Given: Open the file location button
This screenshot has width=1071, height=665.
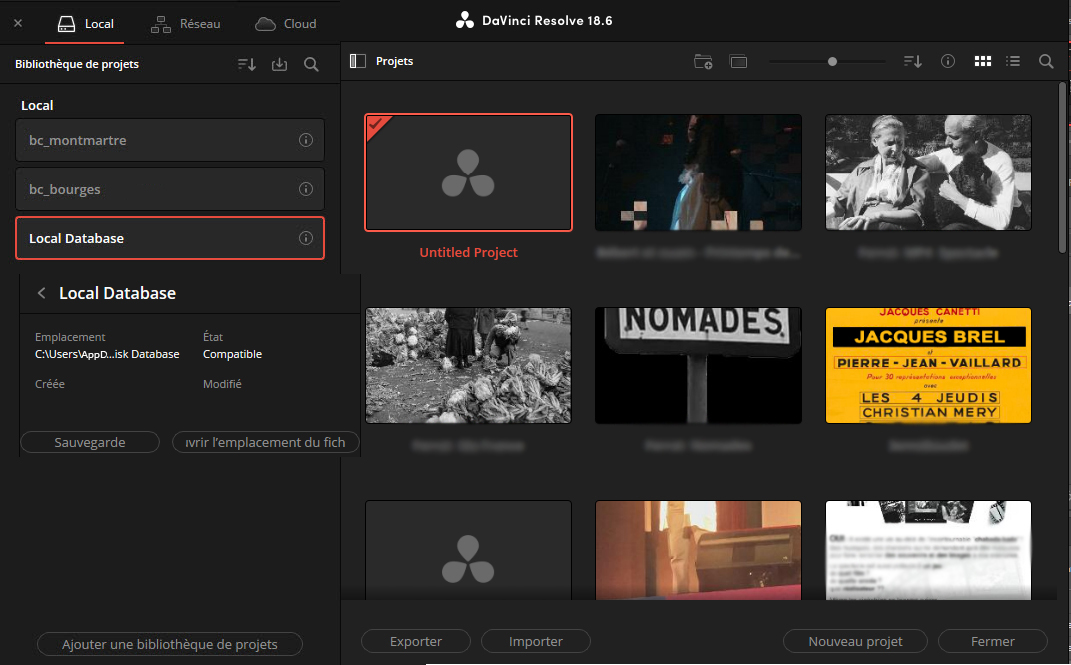Looking at the screenshot, I should pyautogui.click(x=266, y=442).
